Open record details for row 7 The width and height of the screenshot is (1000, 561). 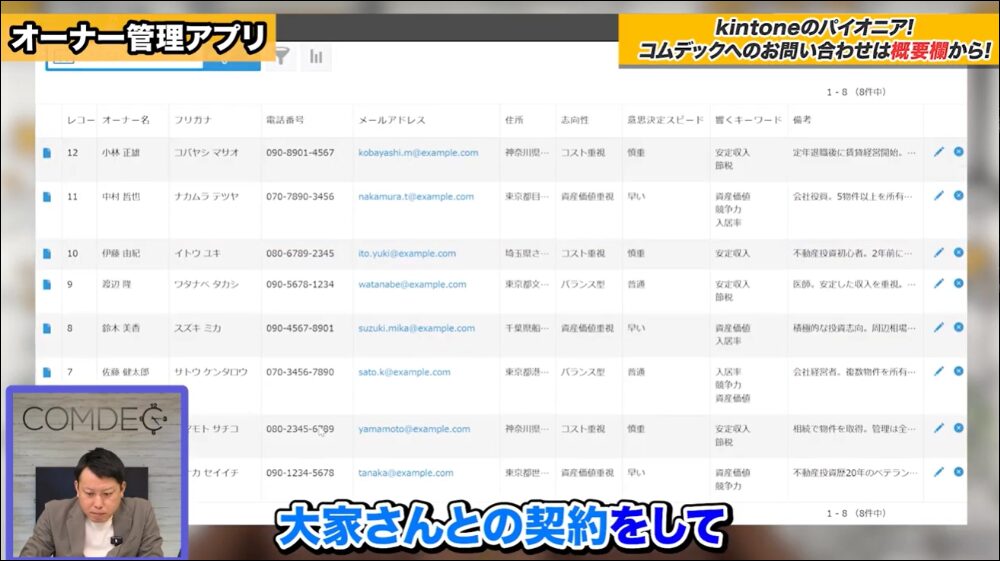point(47,372)
